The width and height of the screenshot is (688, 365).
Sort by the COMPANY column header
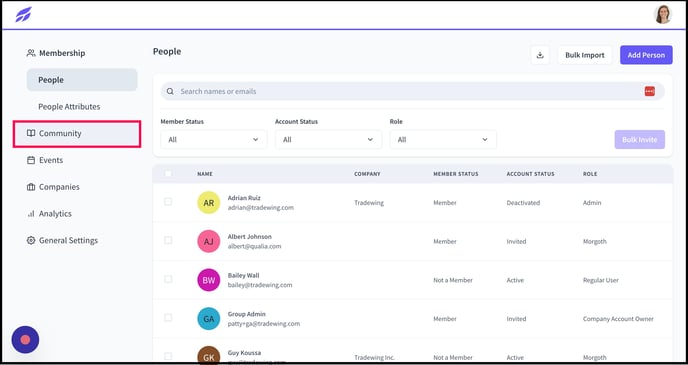click(367, 174)
